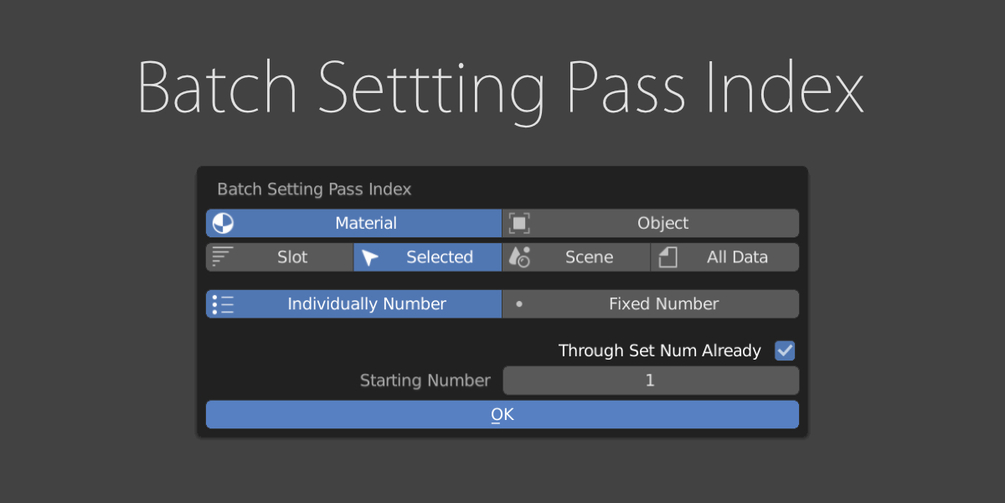1005x503 pixels.
Task: Click the Individually Number bulleted-list icon
Action: 223,304
